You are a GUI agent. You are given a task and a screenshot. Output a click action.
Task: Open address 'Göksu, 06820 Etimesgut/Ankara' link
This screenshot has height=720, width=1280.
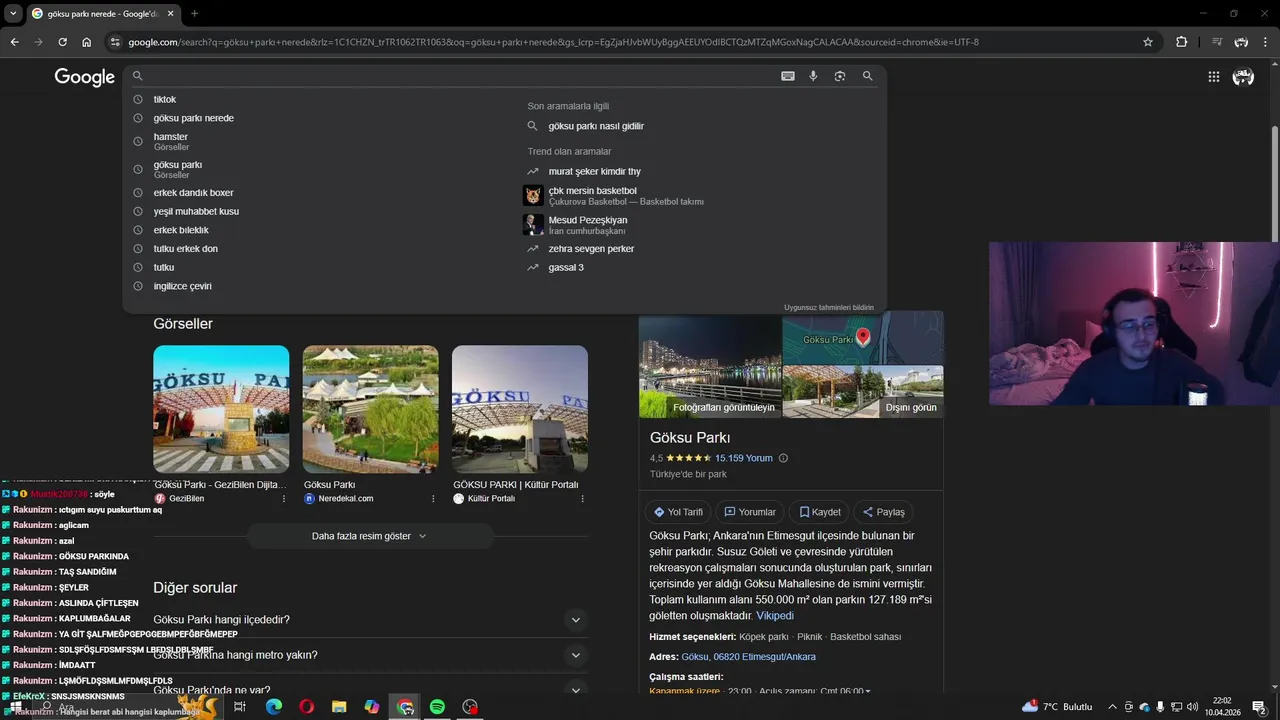point(748,657)
